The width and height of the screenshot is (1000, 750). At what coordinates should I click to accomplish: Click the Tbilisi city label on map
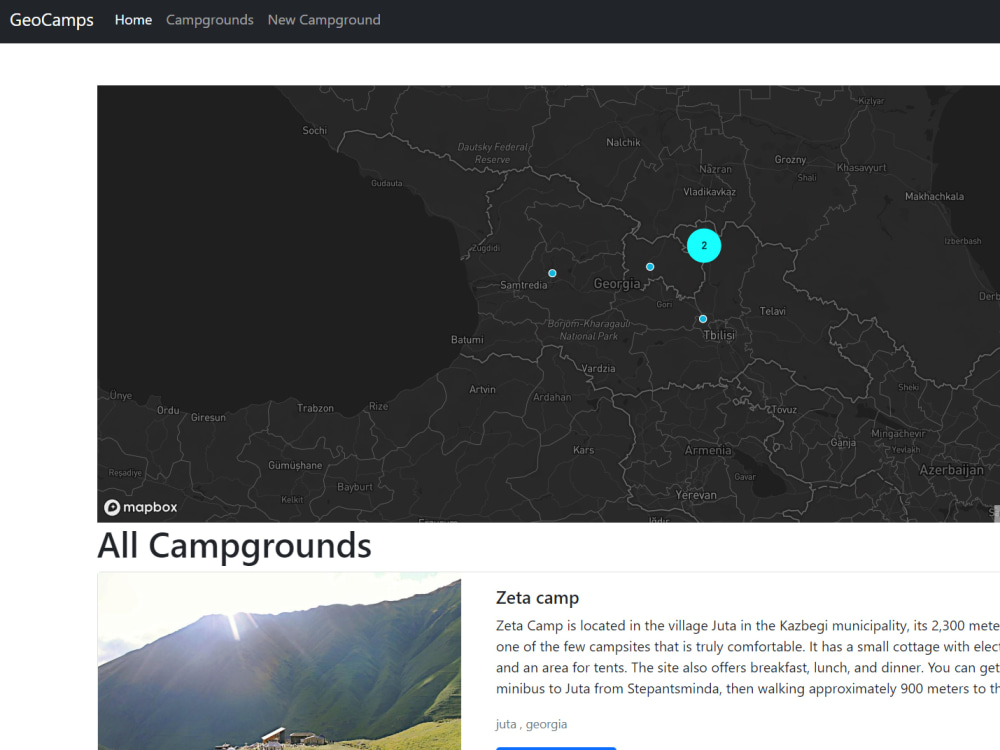click(719, 335)
